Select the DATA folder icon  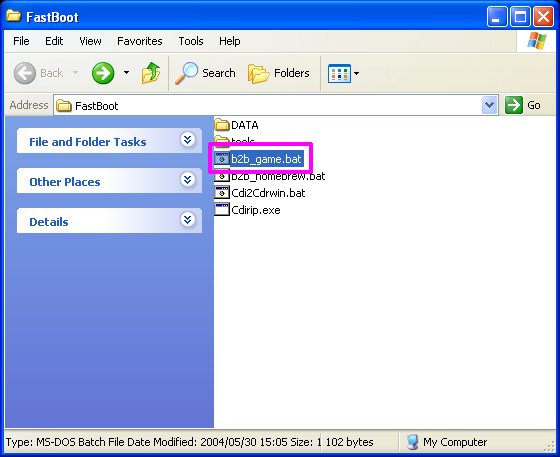pyautogui.click(x=222, y=125)
